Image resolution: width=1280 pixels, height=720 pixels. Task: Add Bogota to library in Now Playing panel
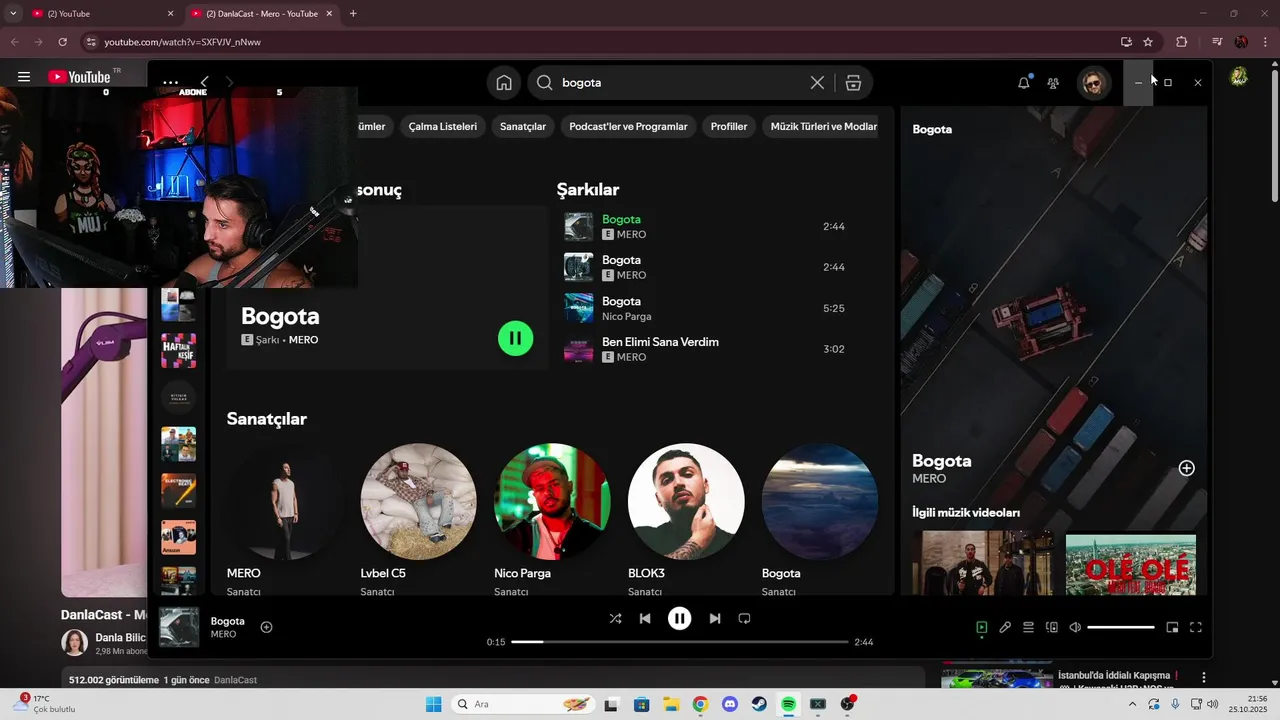1186,468
